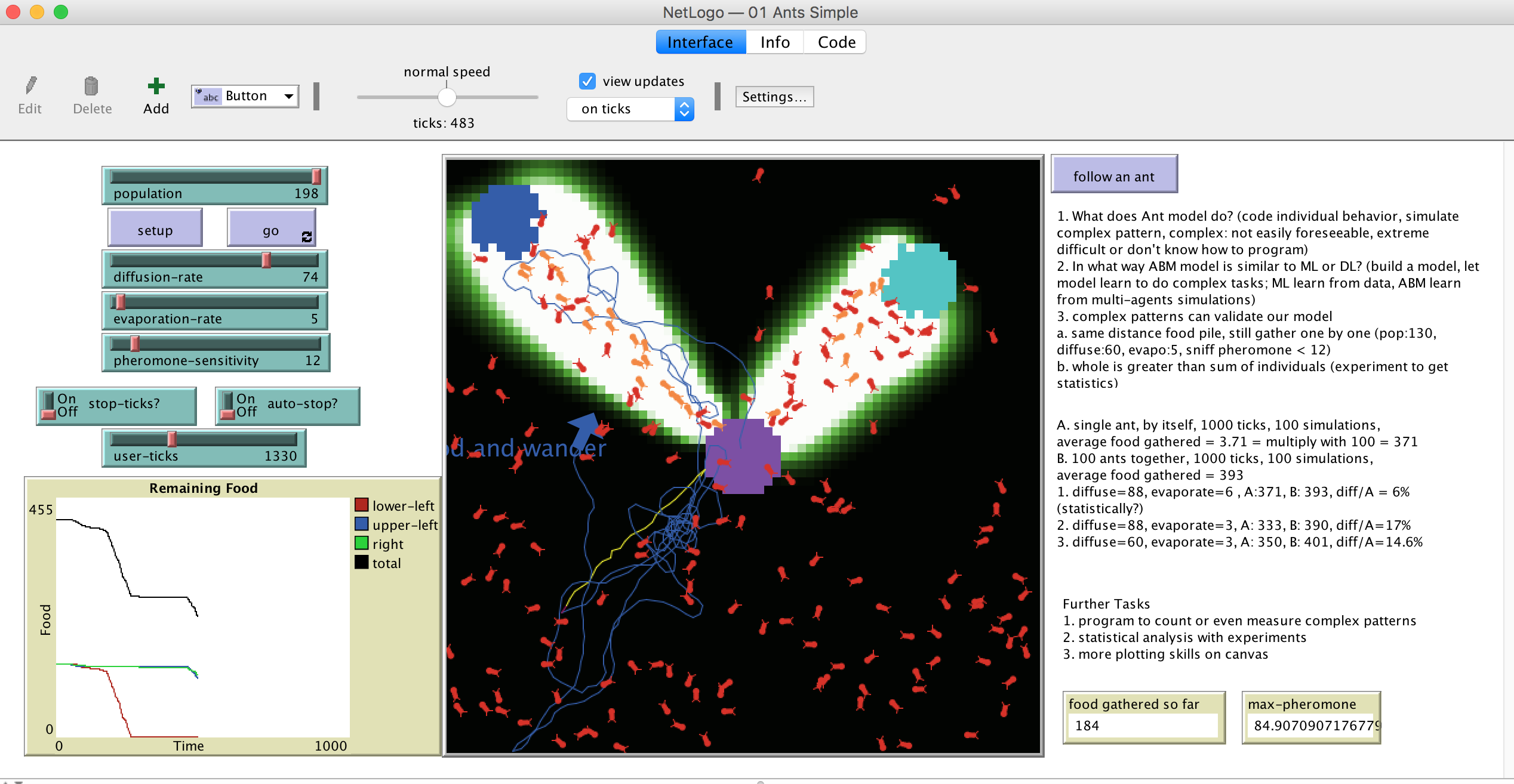This screenshot has height=784, width=1514.
Task: Toggle the stop-ticks? switch
Action: [48, 406]
